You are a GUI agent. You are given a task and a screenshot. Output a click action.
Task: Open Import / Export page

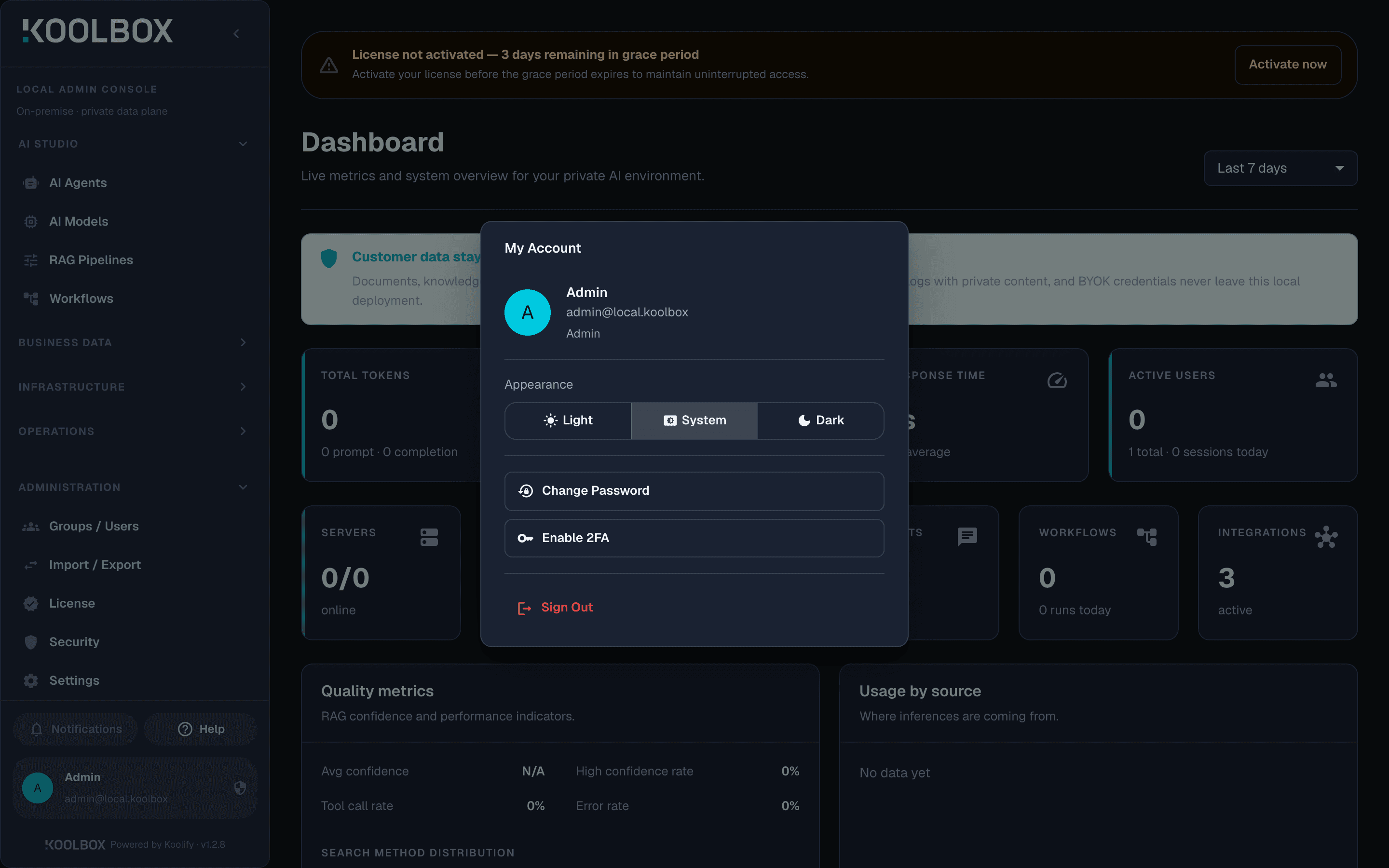[x=135, y=565]
